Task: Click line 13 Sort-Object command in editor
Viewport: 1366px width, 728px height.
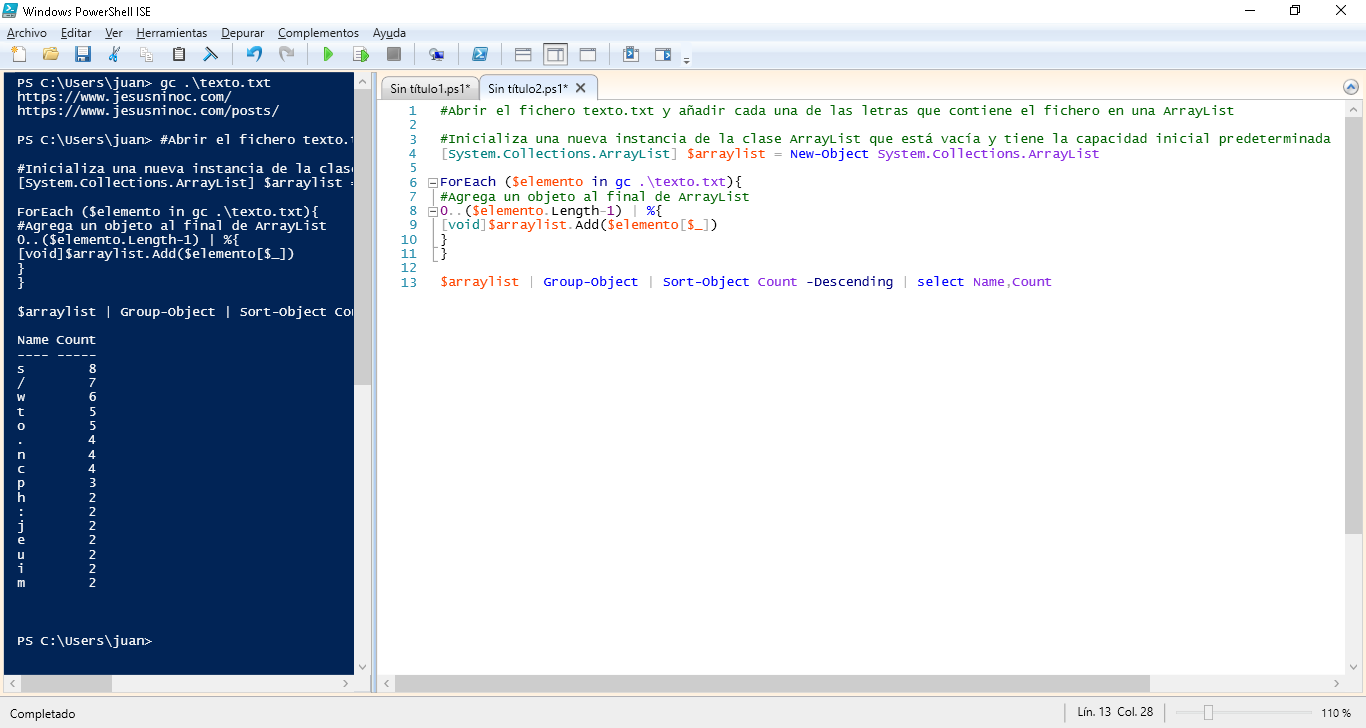Action: [706, 282]
